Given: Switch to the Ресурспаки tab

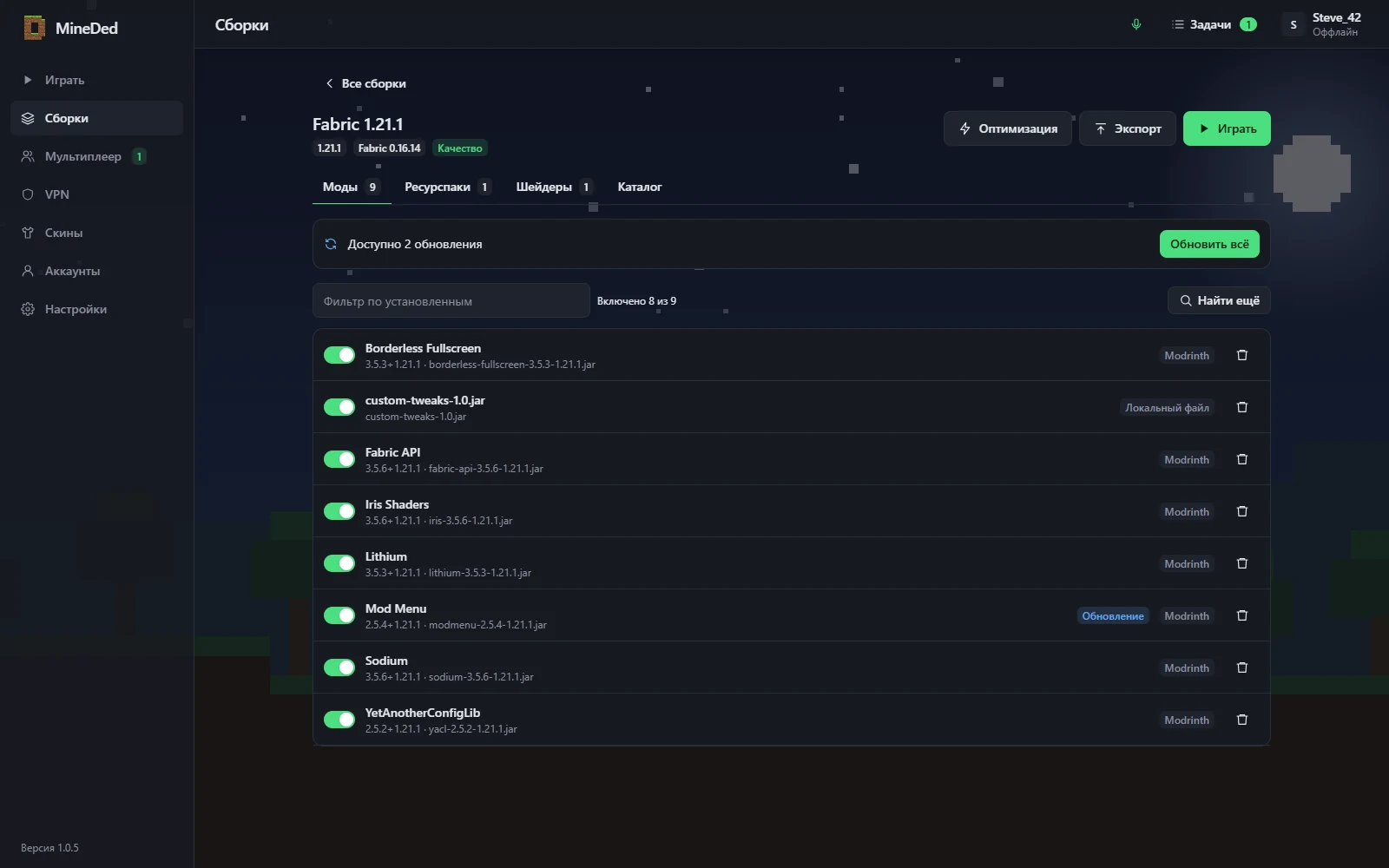Looking at the screenshot, I should (x=448, y=187).
